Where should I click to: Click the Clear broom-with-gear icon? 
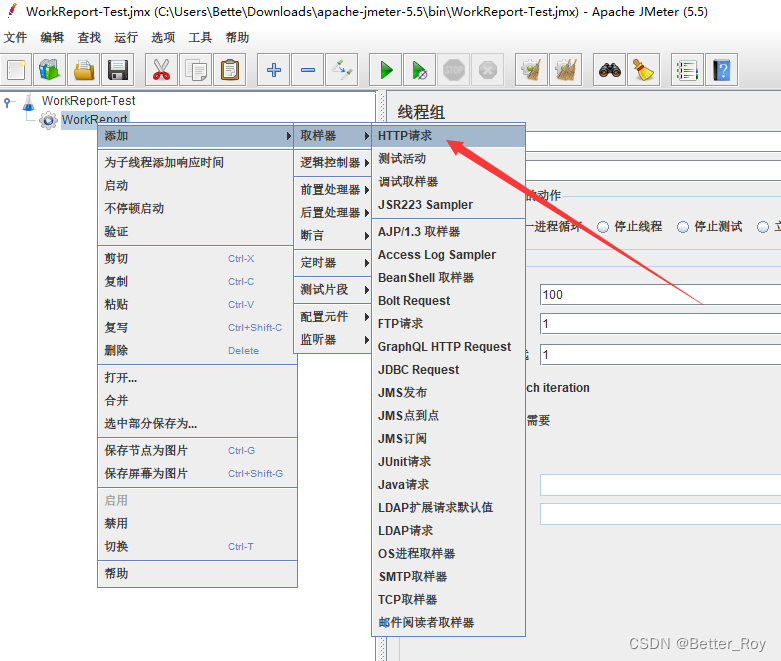click(x=531, y=70)
